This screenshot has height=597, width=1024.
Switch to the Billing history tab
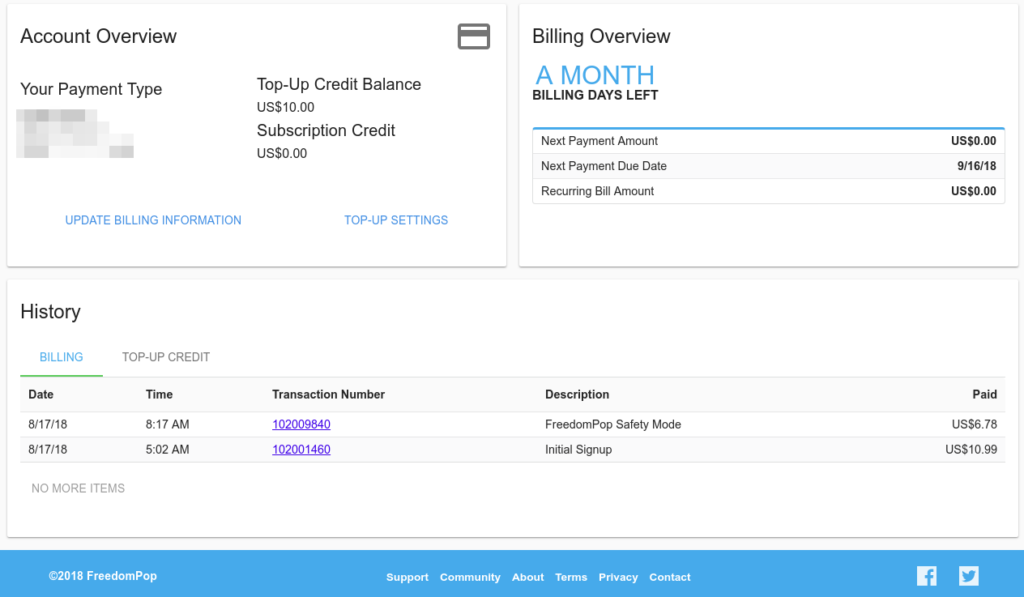(x=61, y=357)
